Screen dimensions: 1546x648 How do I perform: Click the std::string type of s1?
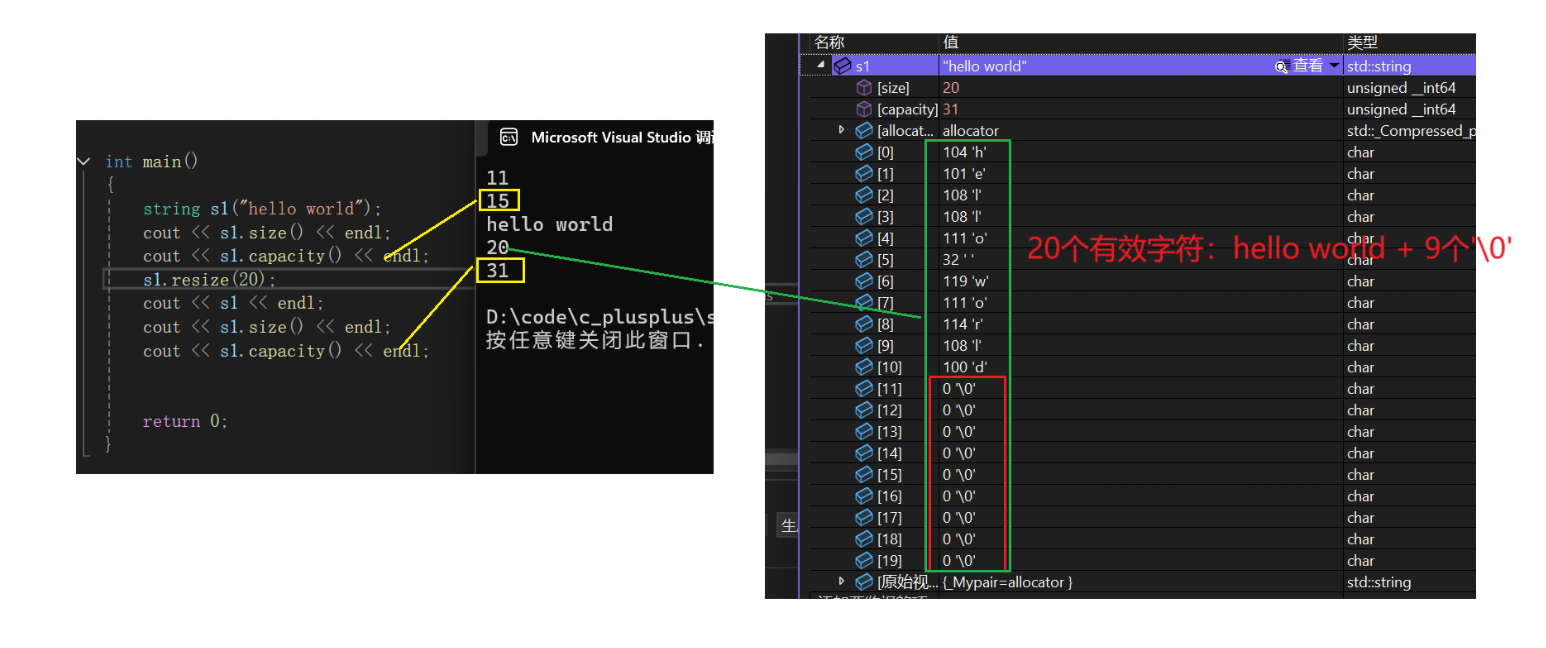pos(1379,66)
